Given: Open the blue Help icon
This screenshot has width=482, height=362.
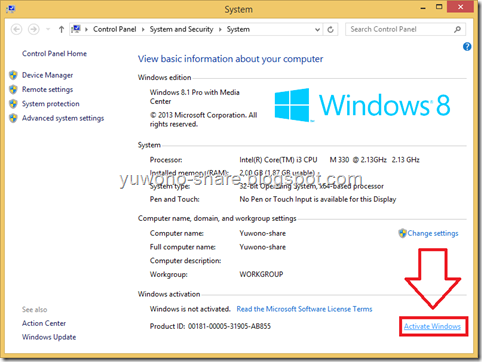Looking at the screenshot, I should coord(467,46).
